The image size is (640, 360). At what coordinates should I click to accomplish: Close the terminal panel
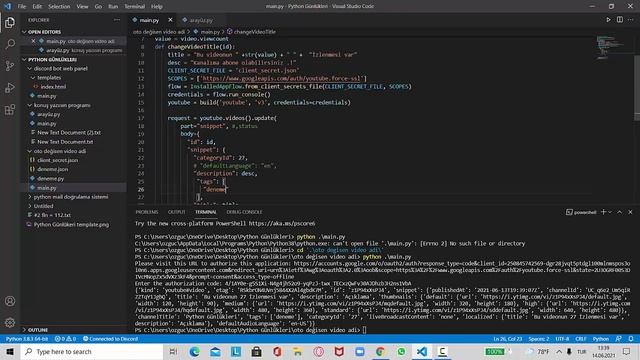pos(630,212)
